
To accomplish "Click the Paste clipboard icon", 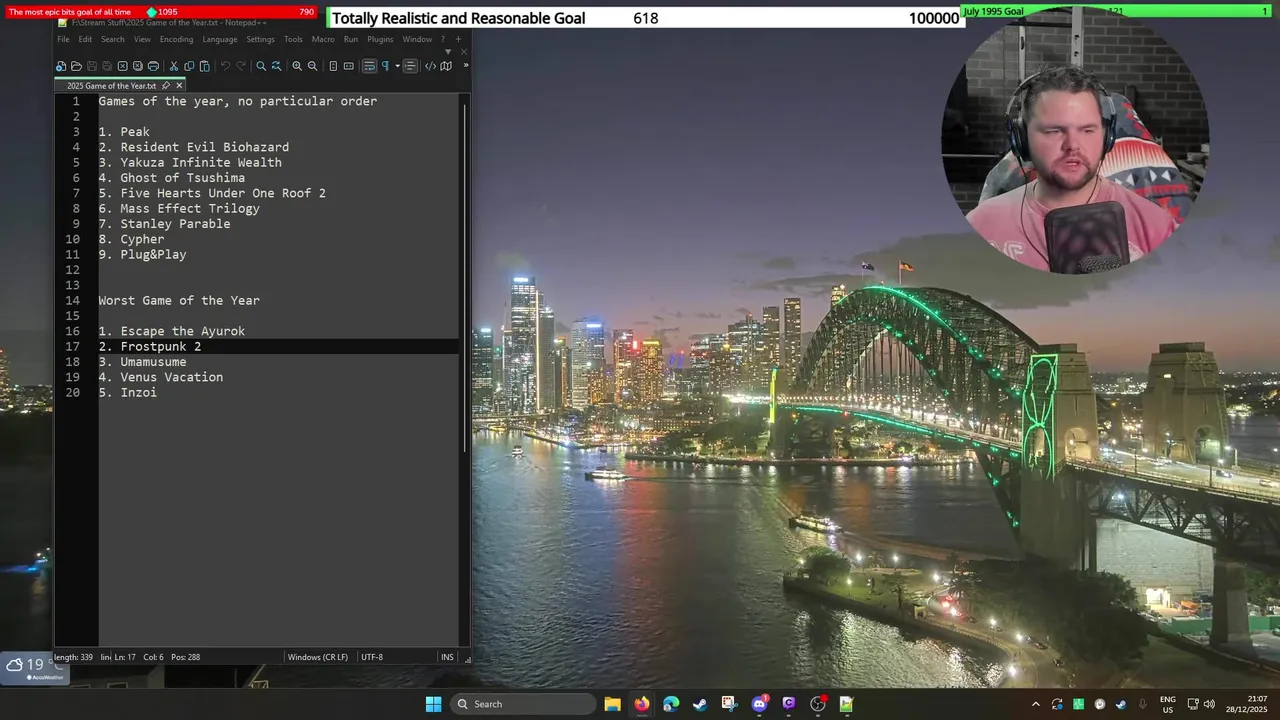I will [x=204, y=66].
